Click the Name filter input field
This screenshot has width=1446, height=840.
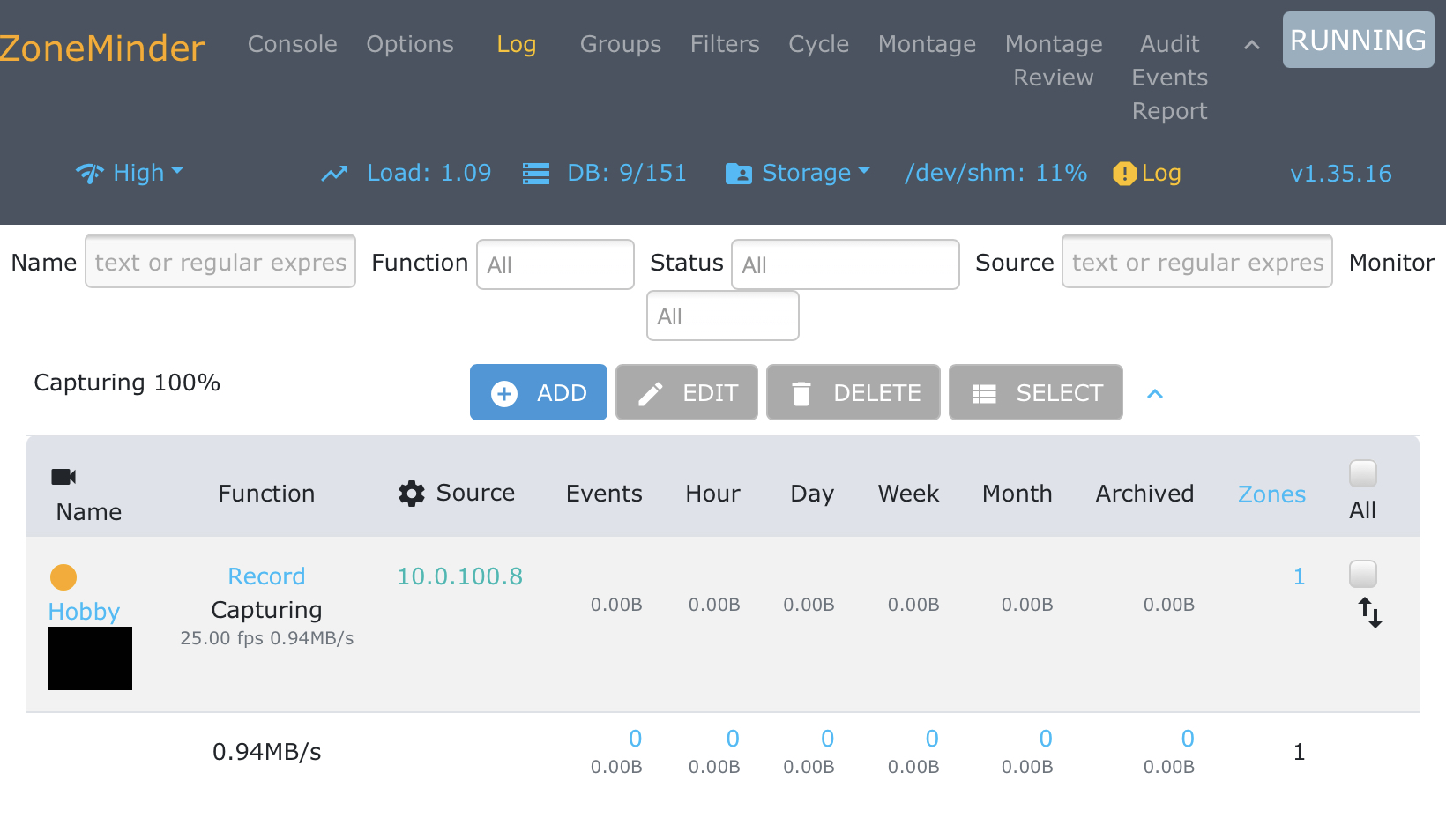click(x=220, y=261)
